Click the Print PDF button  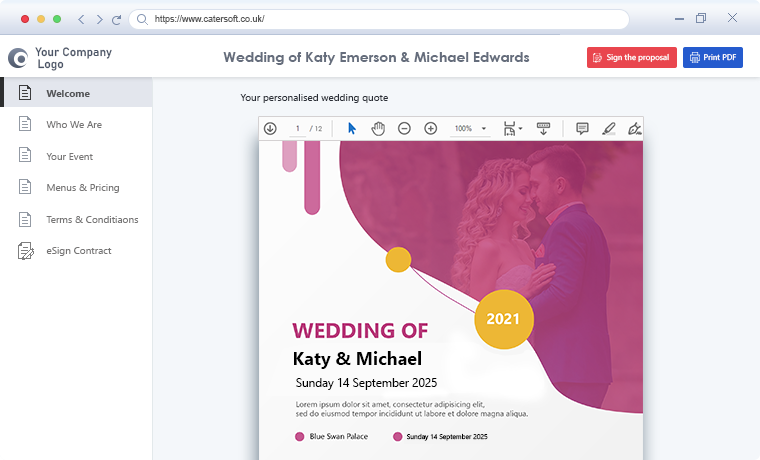712,58
